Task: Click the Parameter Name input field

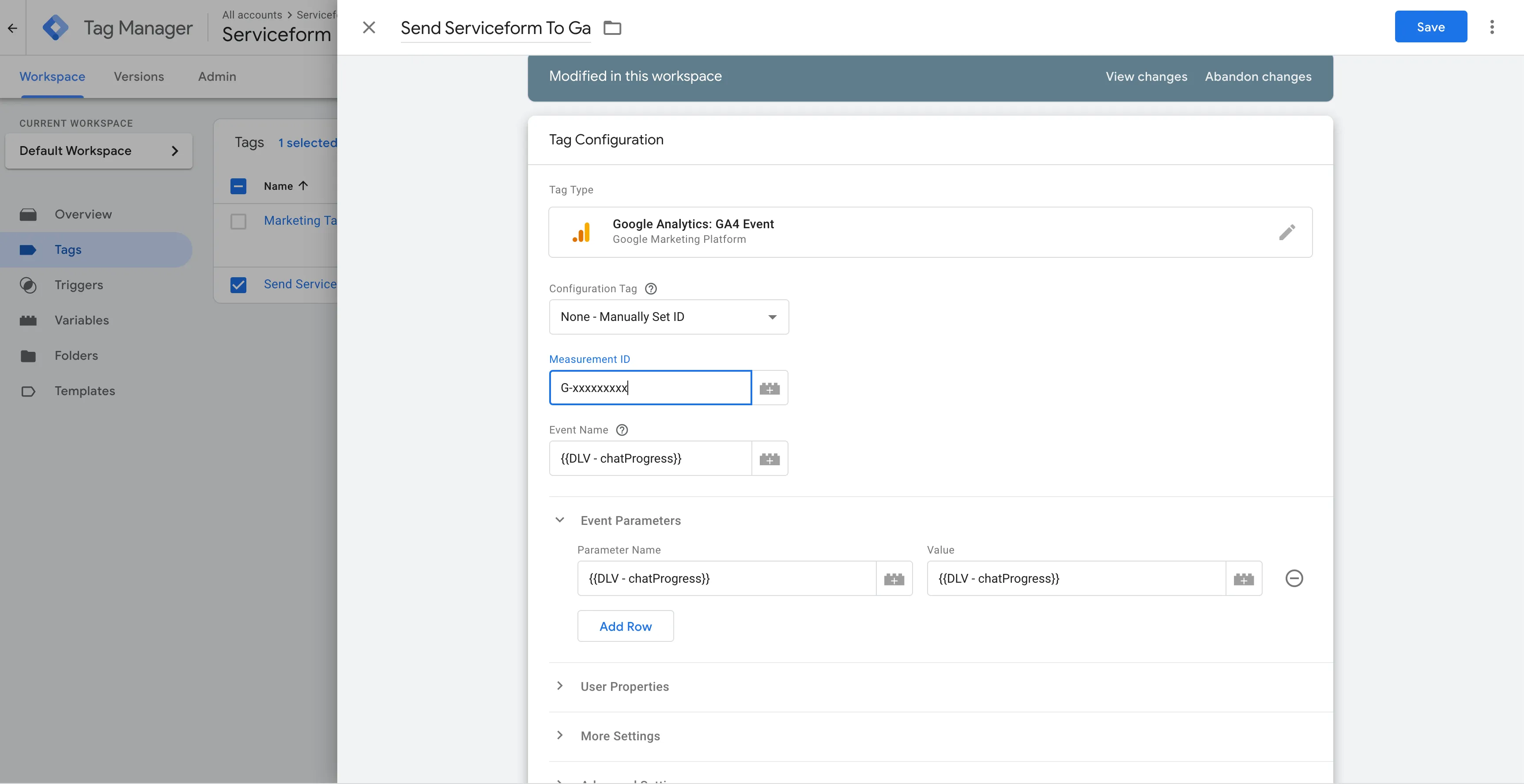Action: [x=727, y=579]
